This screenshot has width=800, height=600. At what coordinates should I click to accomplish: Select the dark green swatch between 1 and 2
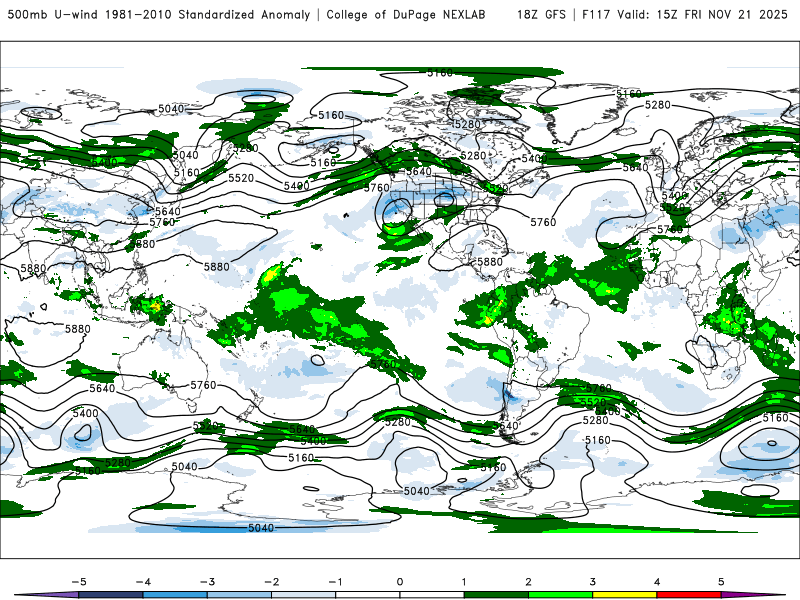(496, 595)
